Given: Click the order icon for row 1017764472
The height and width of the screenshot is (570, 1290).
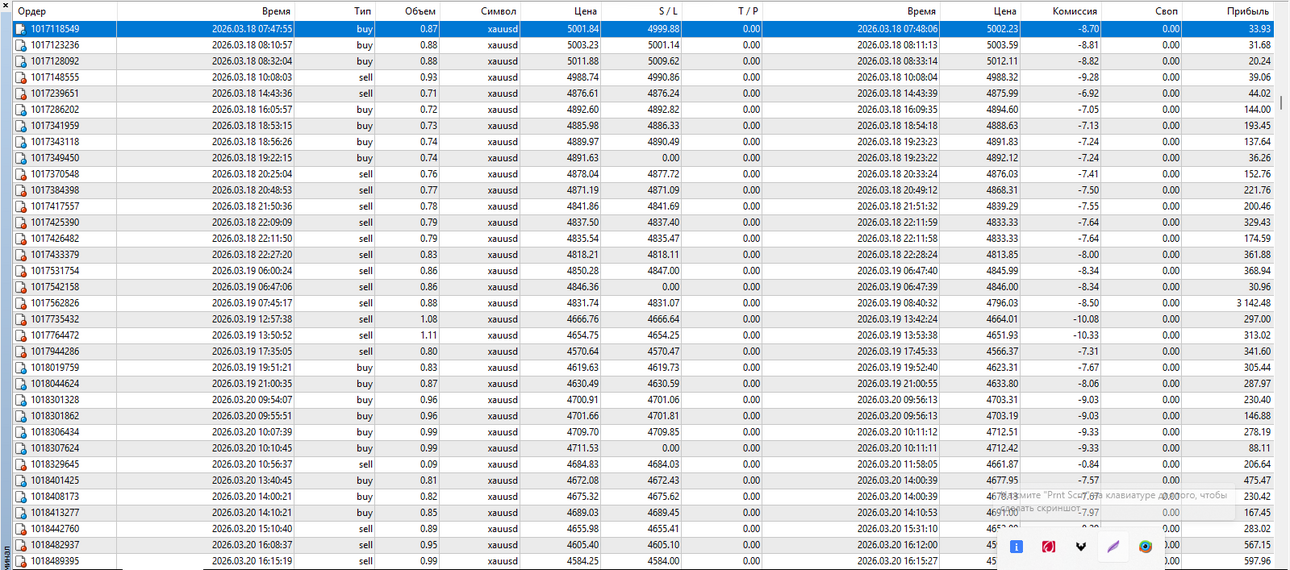Looking at the screenshot, I should tap(20, 336).
